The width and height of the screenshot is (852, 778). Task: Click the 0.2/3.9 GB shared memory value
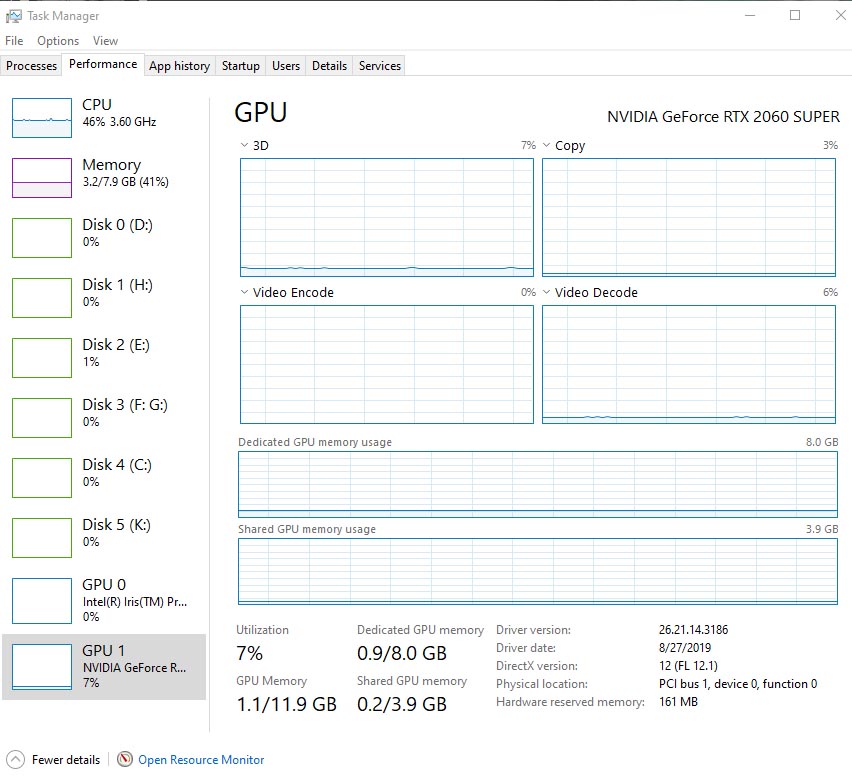pos(402,704)
